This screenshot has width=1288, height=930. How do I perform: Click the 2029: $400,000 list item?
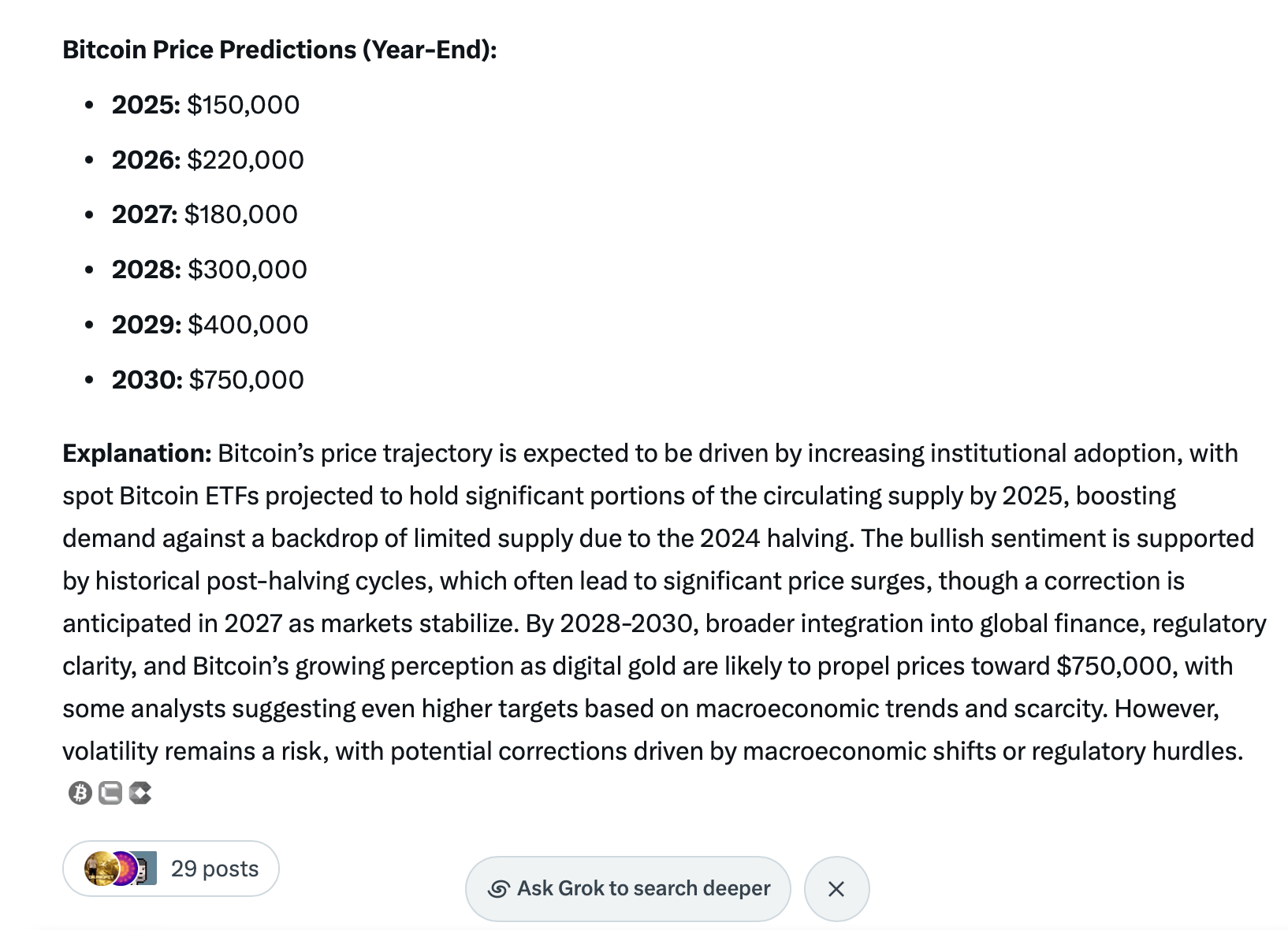tap(210, 325)
